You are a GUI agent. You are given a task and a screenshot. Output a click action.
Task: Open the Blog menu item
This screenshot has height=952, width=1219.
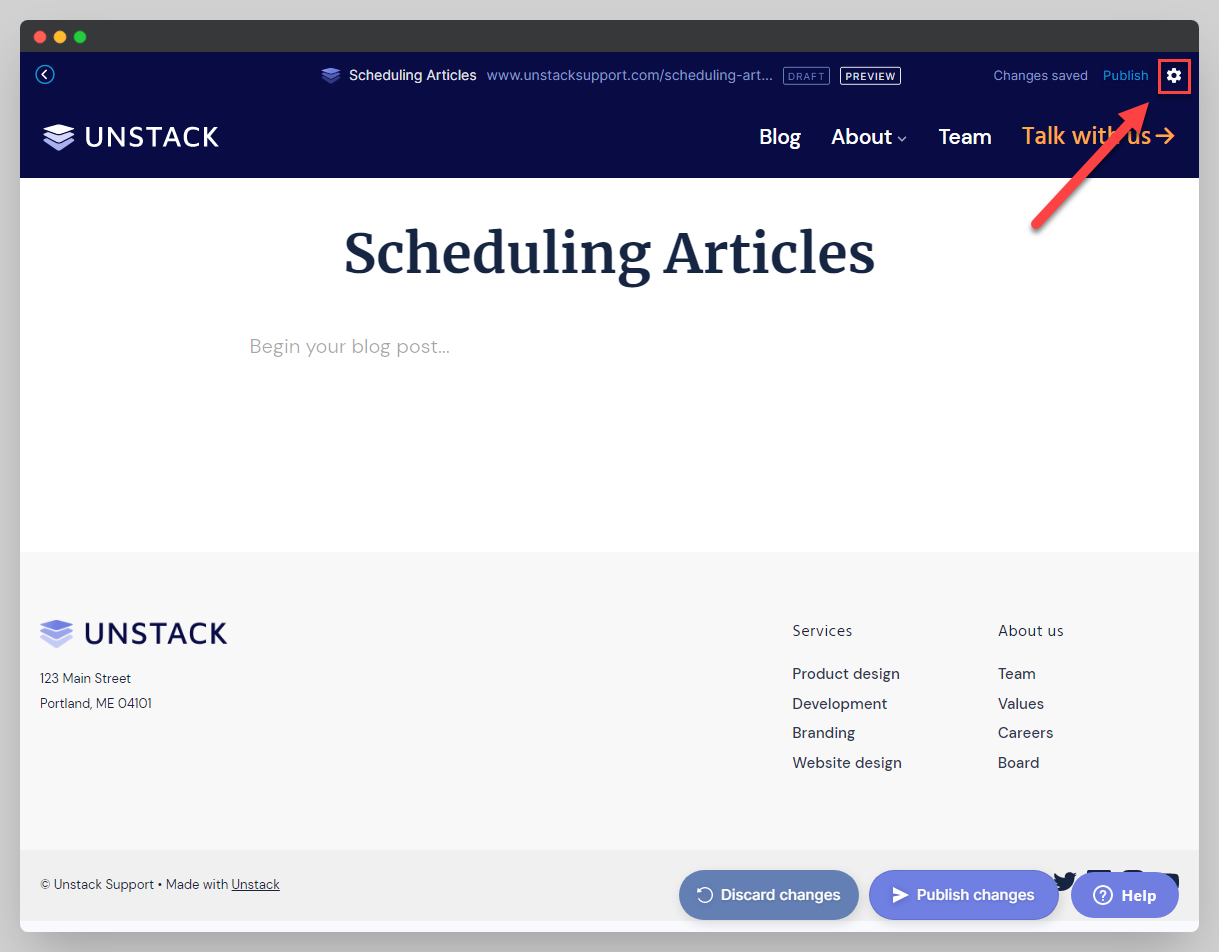tap(779, 137)
